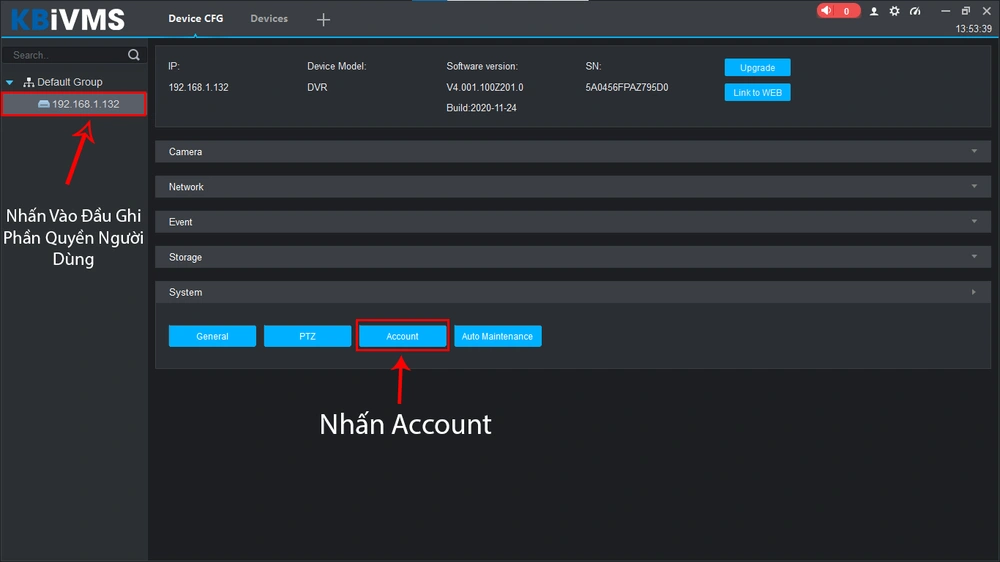The height and width of the screenshot is (562, 1000).
Task: Click the search magnifier icon
Action: (133, 55)
